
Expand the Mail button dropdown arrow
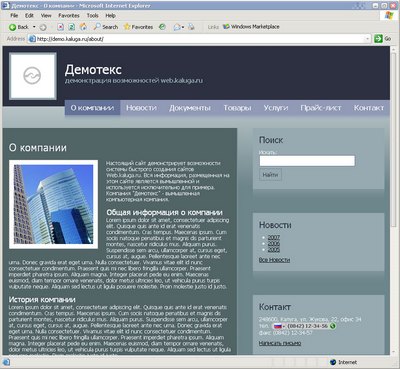coord(183,27)
